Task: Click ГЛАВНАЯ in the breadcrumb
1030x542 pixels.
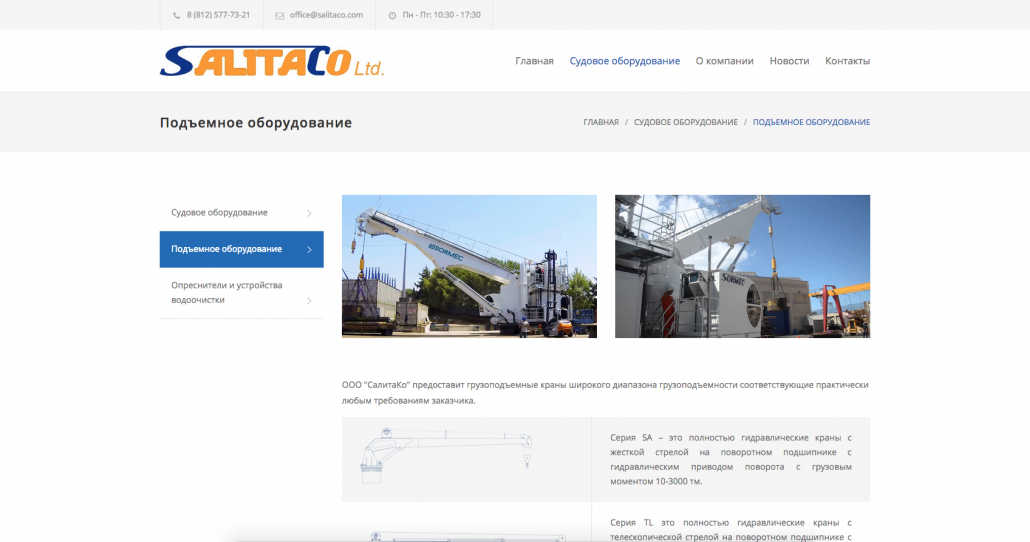Action: pyautogui.click(x=601, y=122)
